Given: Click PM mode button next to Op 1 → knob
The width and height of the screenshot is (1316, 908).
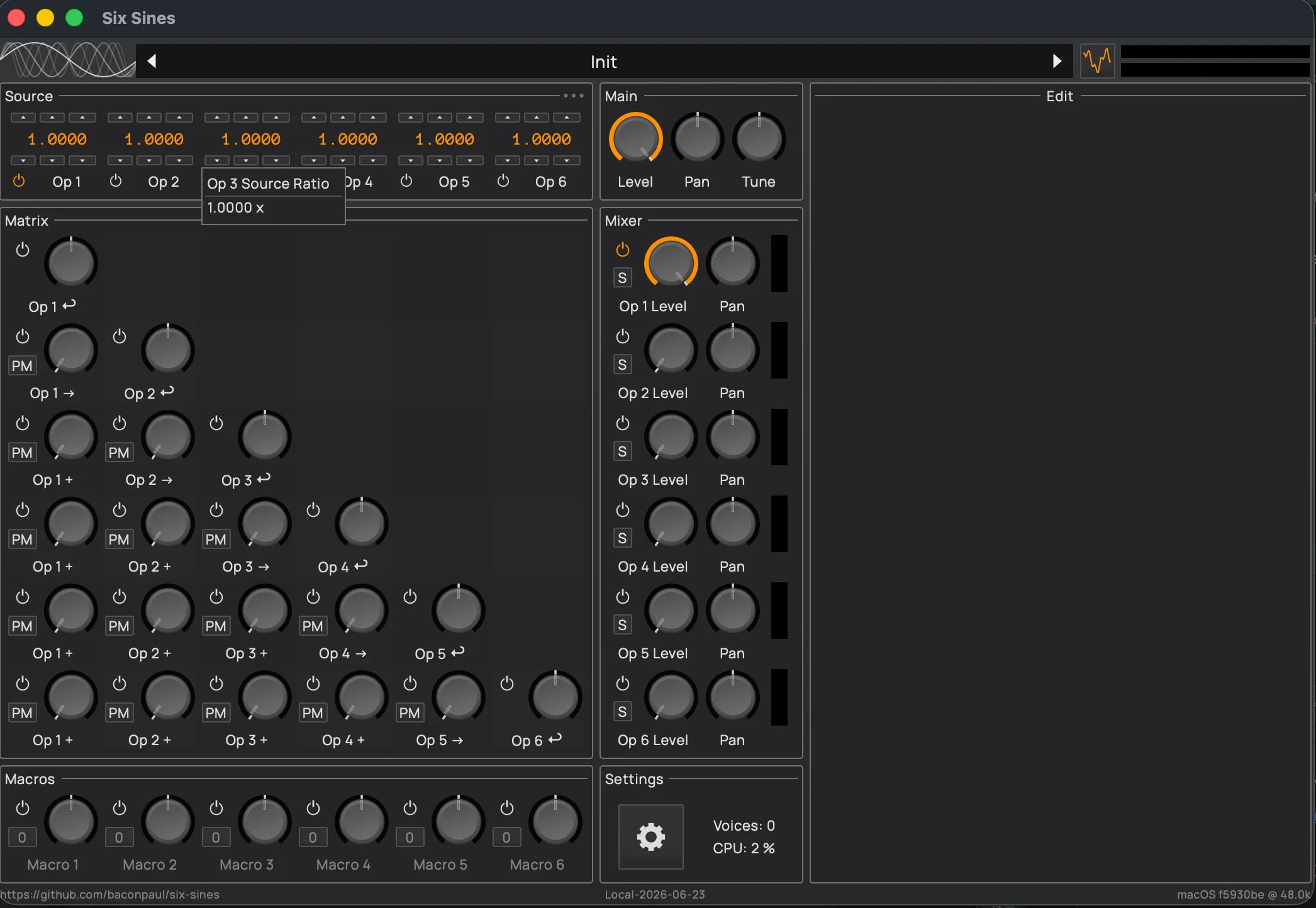Looking at the screenshot, I should 22,365.
